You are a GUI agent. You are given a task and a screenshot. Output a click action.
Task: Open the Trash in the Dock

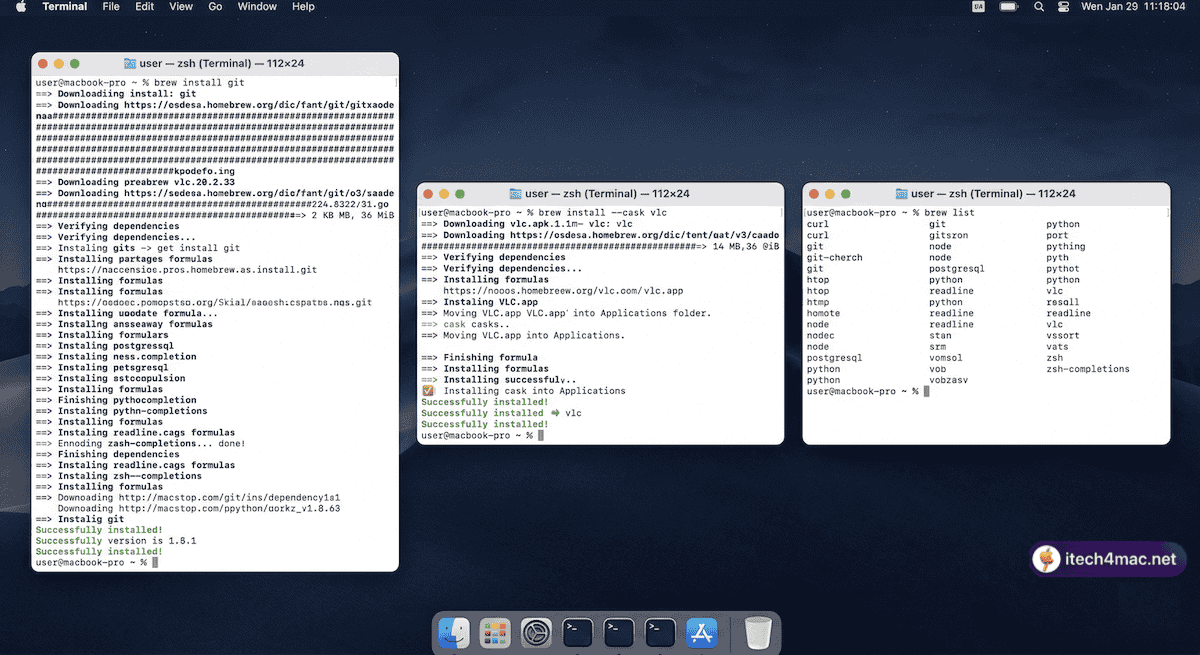759,632
